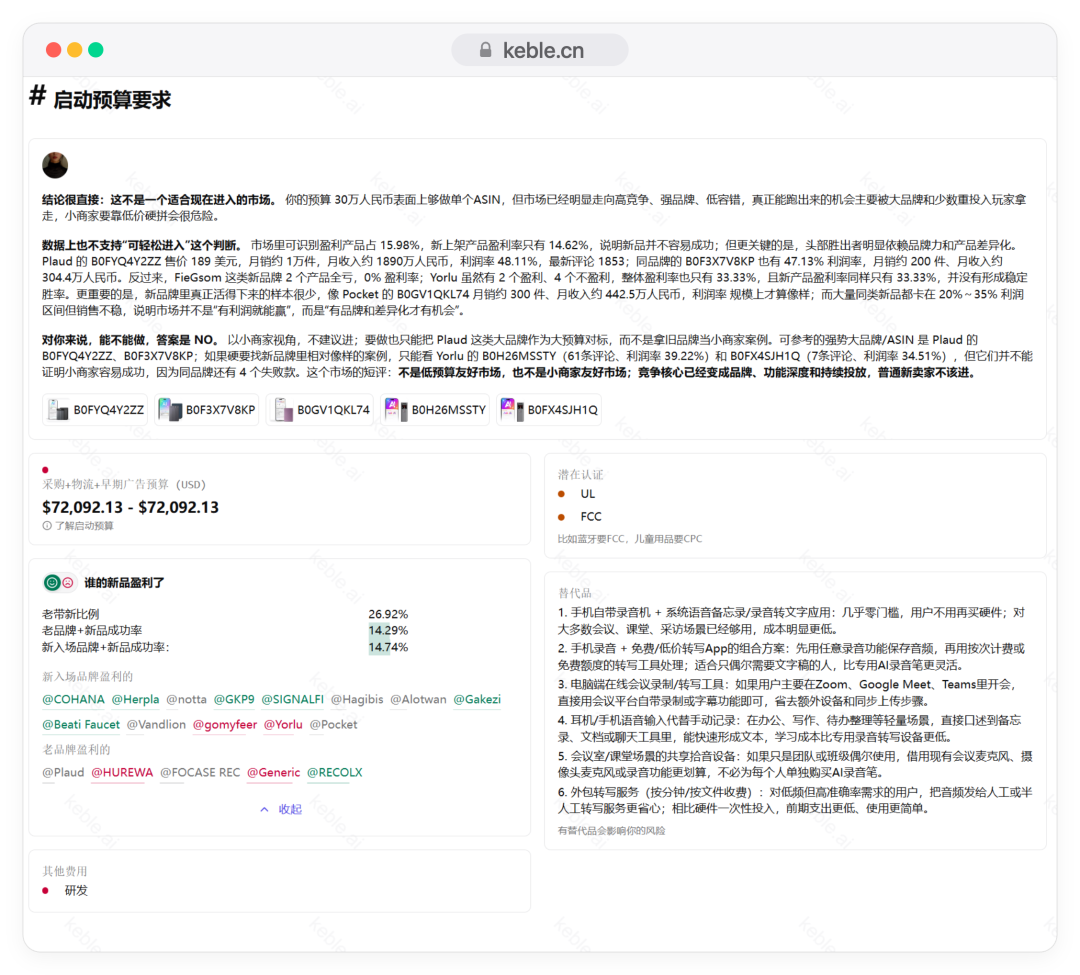Viewport: 1080px width, 975px height.
Task: Open product chip B0H26MSSTY
Action: 435,410
